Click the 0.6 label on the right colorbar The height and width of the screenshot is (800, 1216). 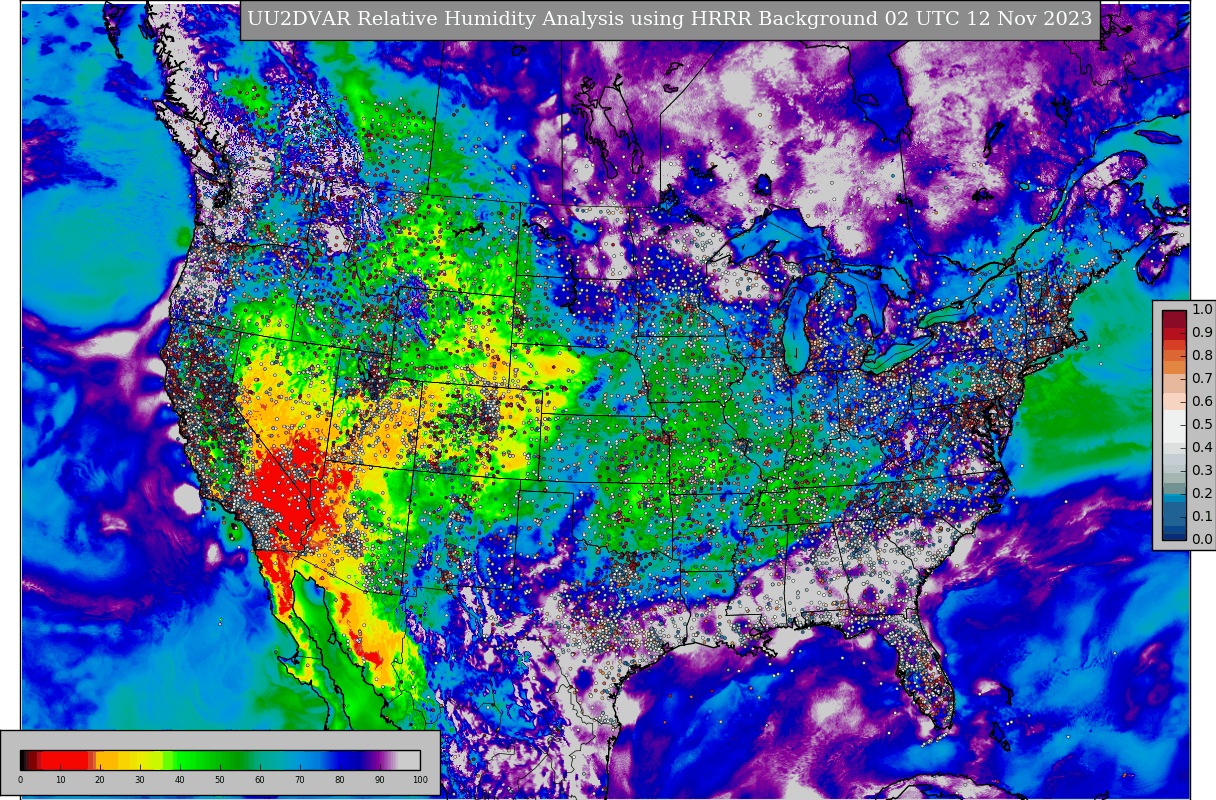coord(1202,402)
